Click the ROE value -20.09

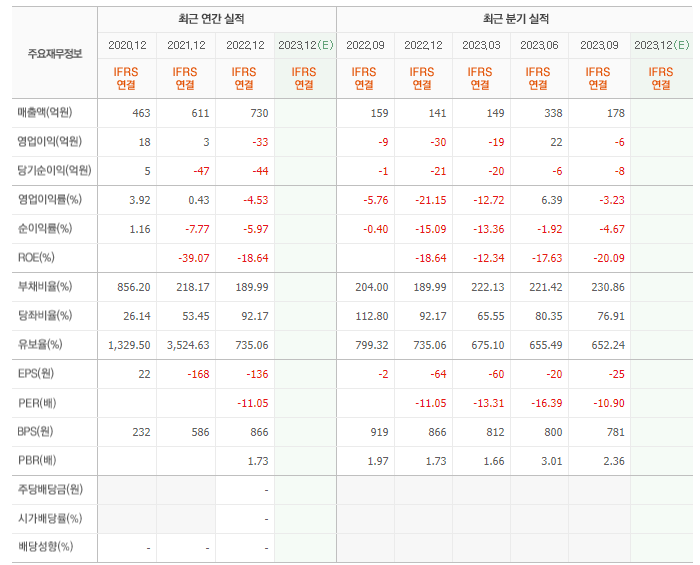click(609, 258)
